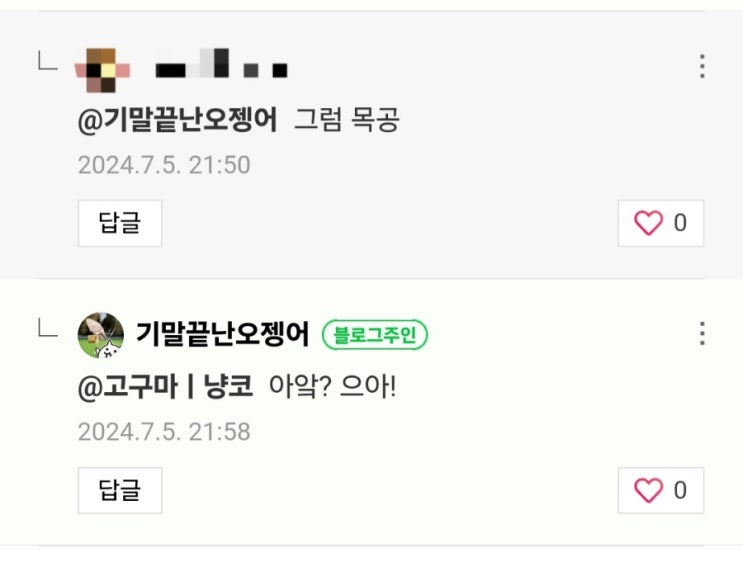Click the reply-indent arrow beside the pixelated avatar
Screen dimensions: 743x562
pyautogui.click(x=48, y=61)
